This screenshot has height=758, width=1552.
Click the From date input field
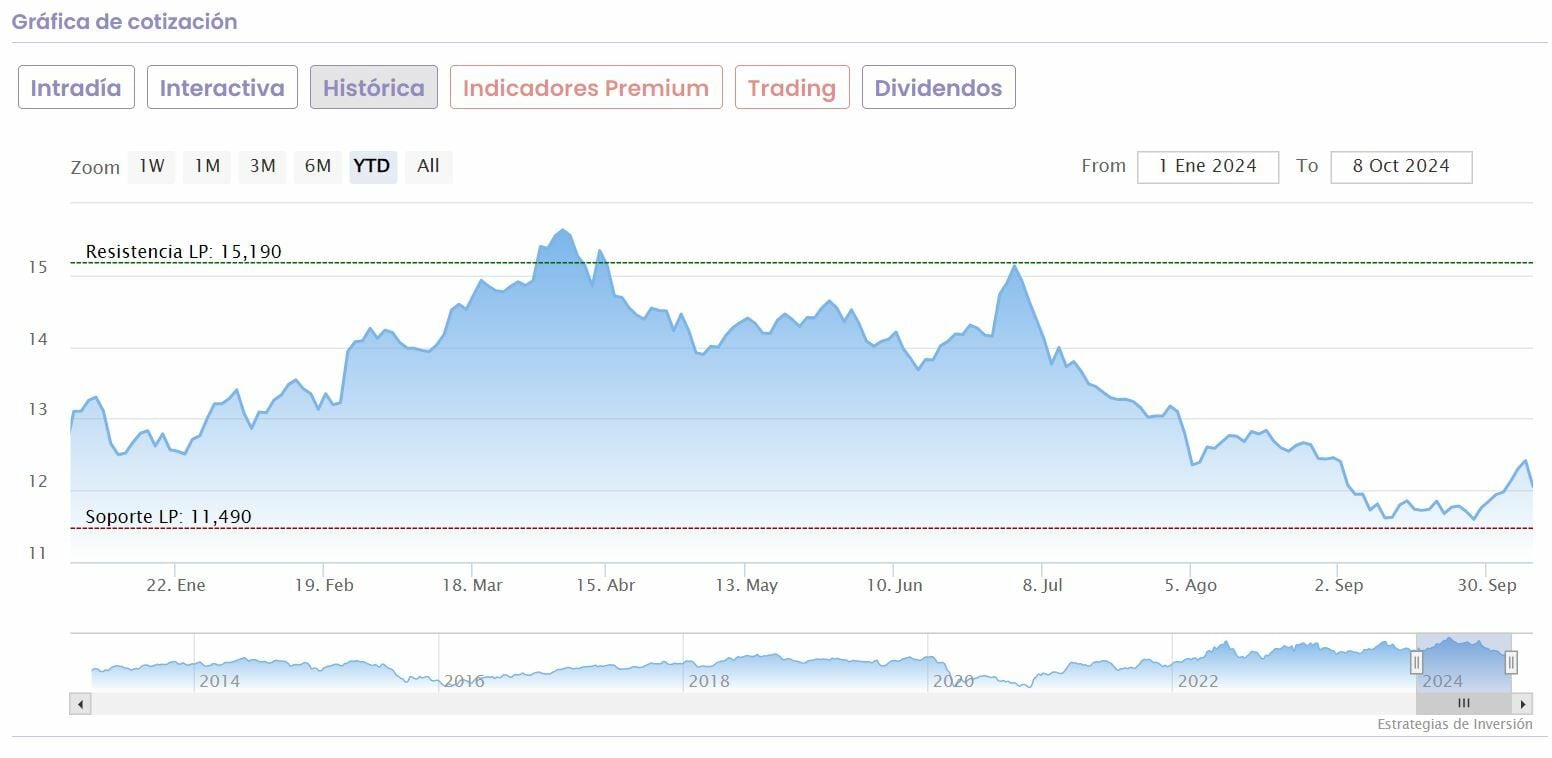tap(1208, 167)
